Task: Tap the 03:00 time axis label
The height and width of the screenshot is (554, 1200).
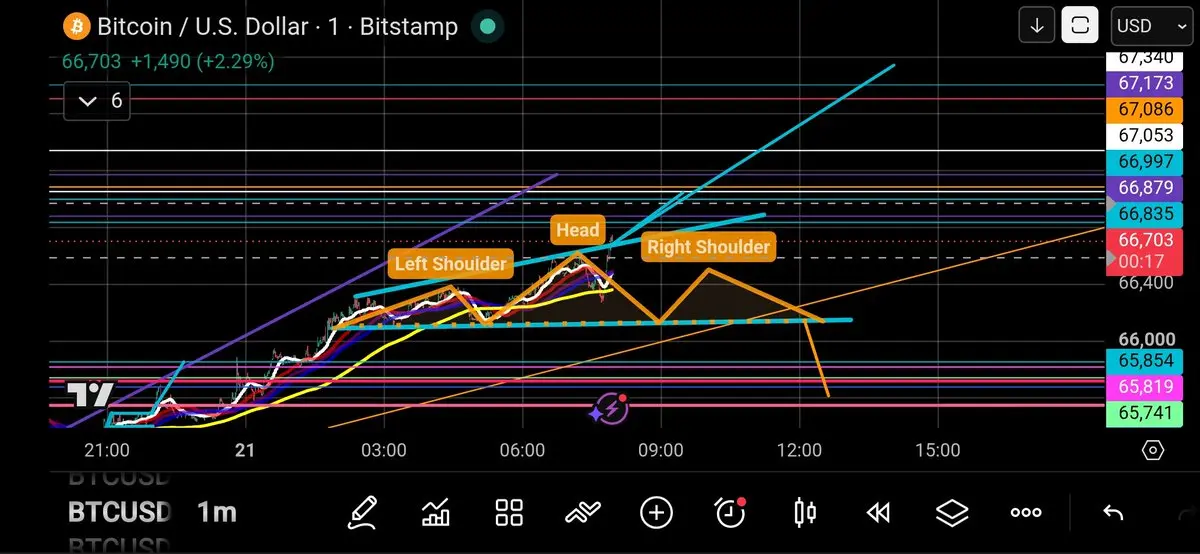Action: (383, 451)
